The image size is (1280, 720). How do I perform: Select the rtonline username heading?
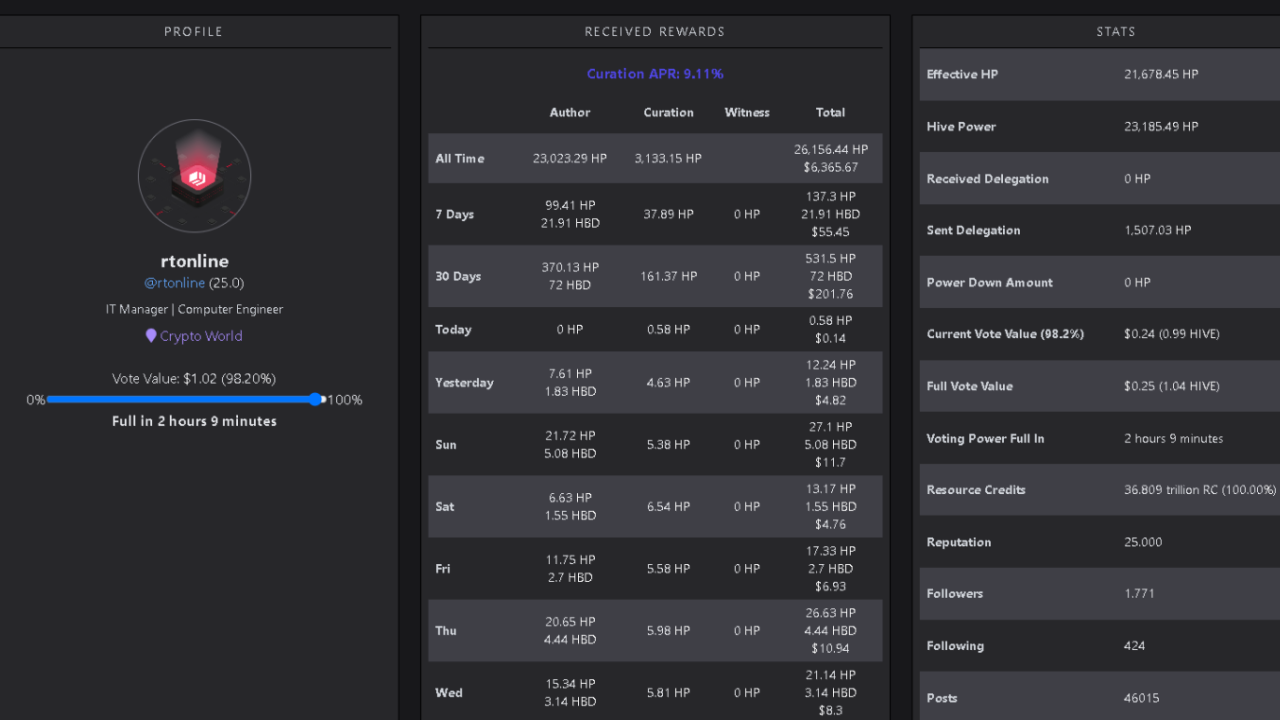[194, 261]
